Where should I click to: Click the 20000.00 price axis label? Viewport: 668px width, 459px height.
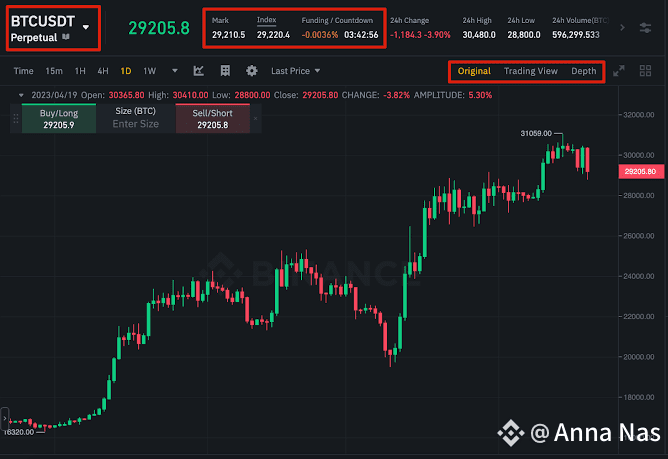click(639, 357)
